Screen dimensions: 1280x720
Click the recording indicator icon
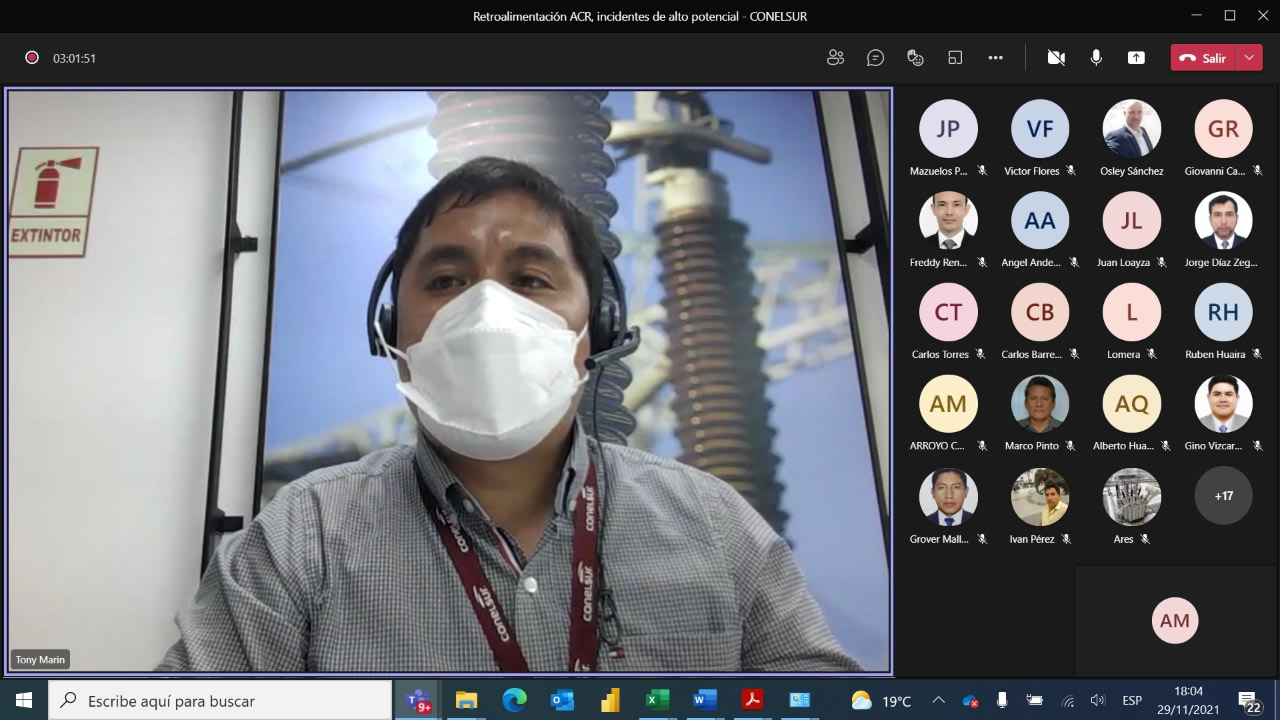32,58
